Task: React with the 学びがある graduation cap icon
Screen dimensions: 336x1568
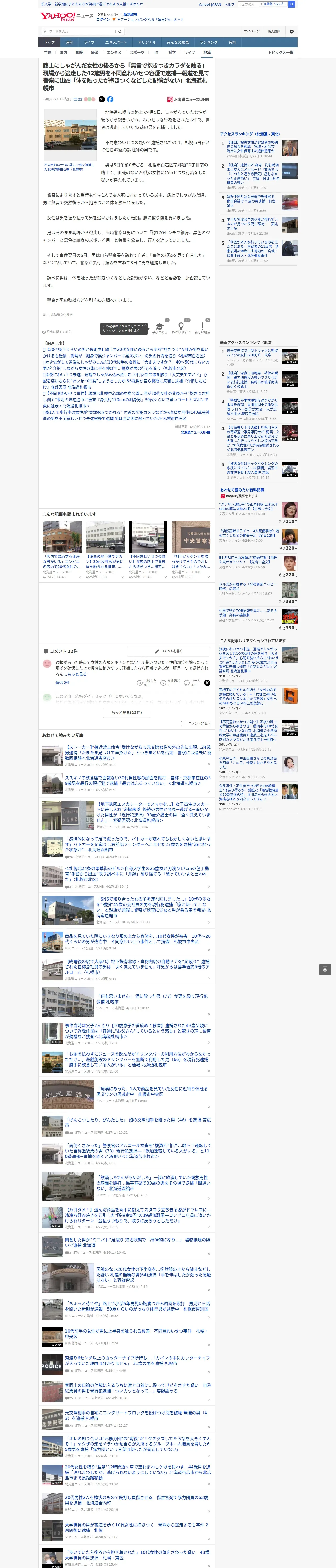Action: [160, 326]
